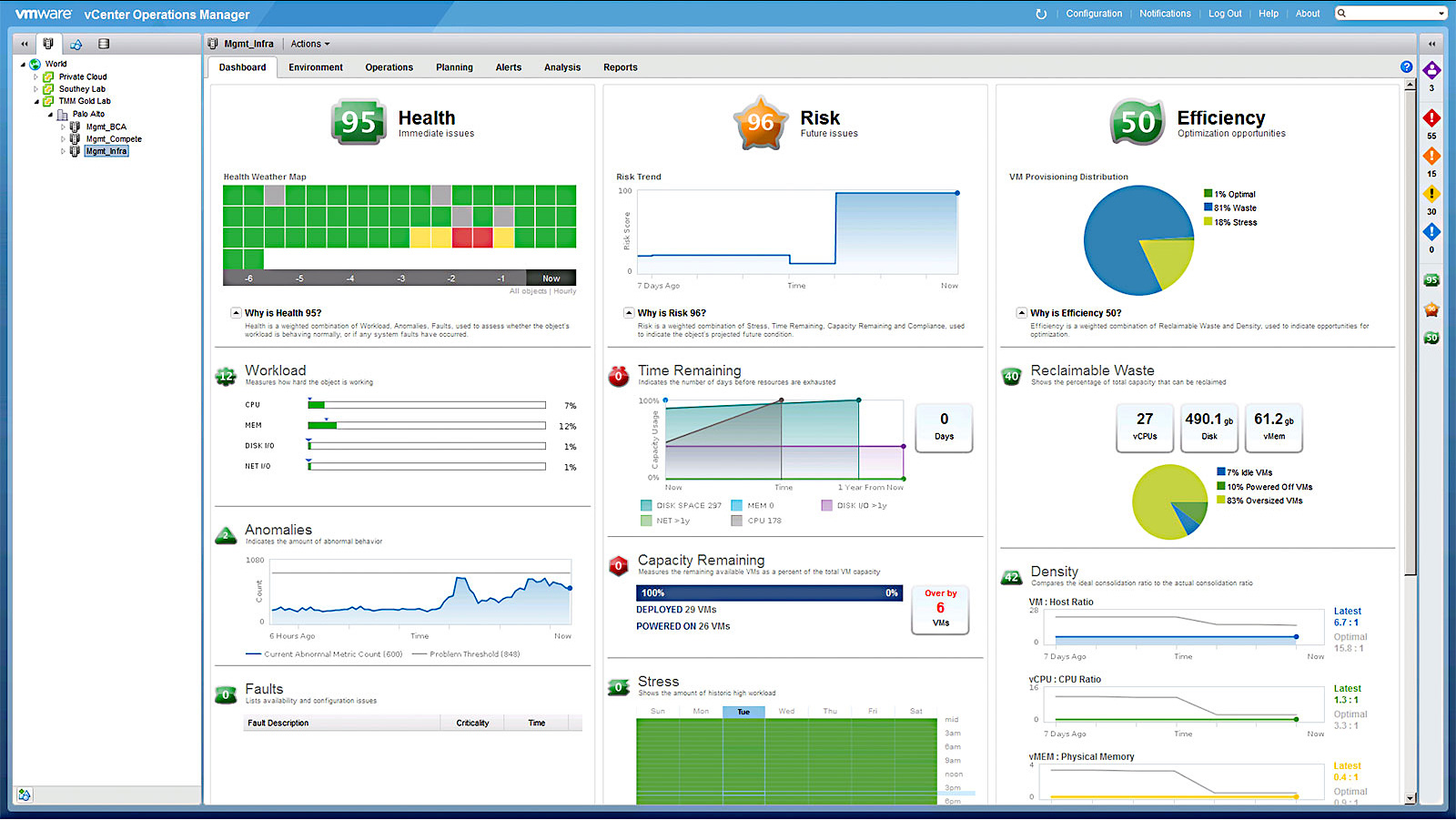
Task: Open the Notifications link
Action: pos(1165,14)
